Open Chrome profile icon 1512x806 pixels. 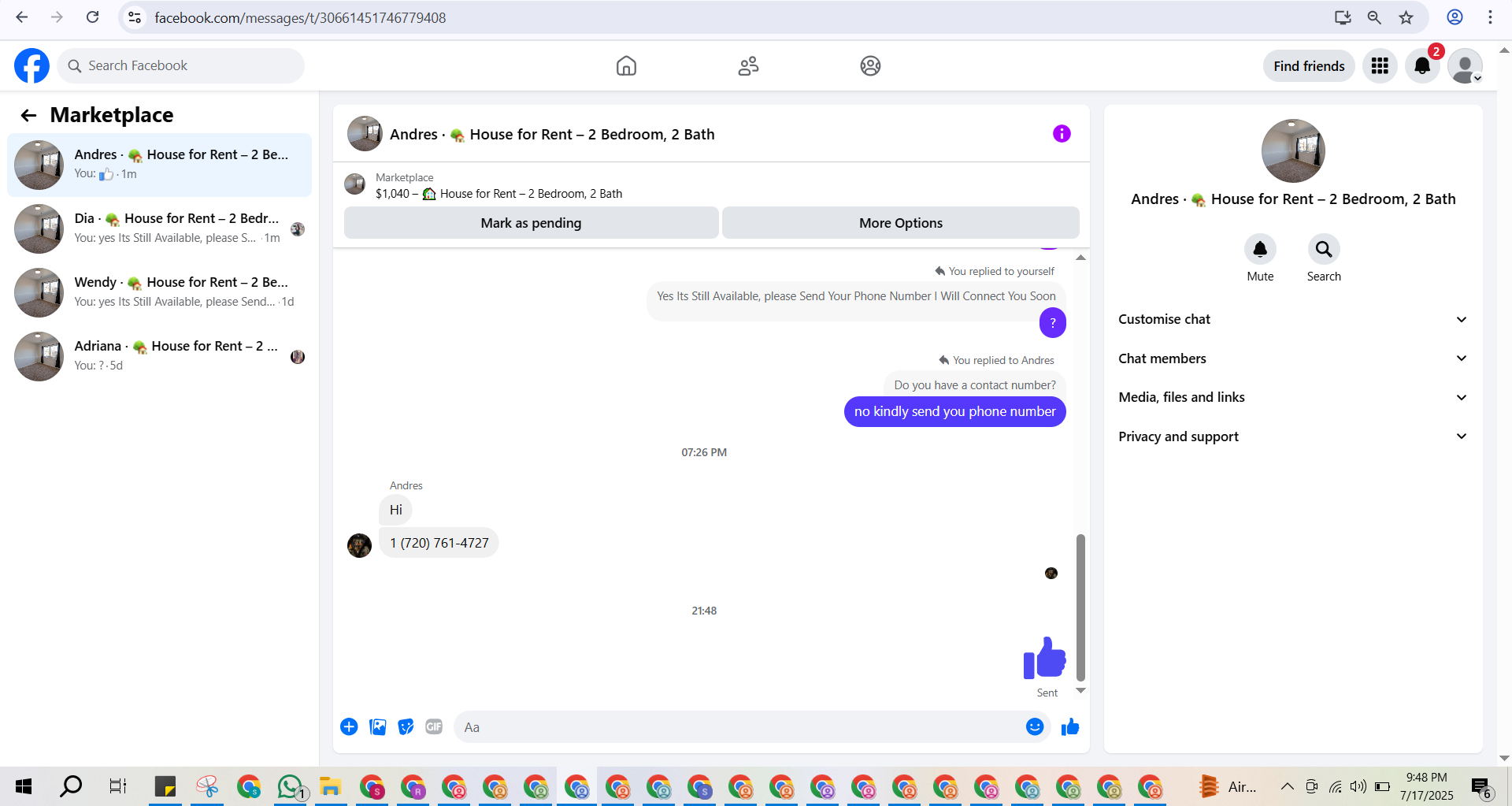point(1455,17)
